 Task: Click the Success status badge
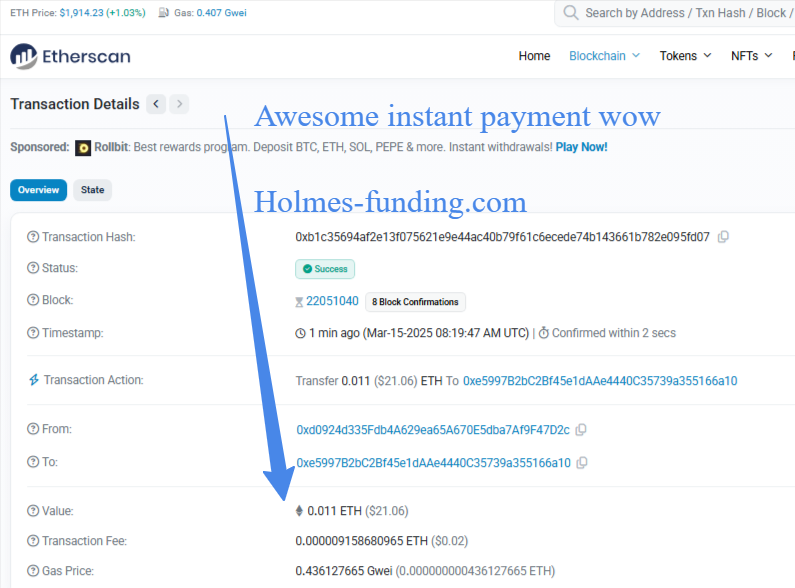pos(325,269)
